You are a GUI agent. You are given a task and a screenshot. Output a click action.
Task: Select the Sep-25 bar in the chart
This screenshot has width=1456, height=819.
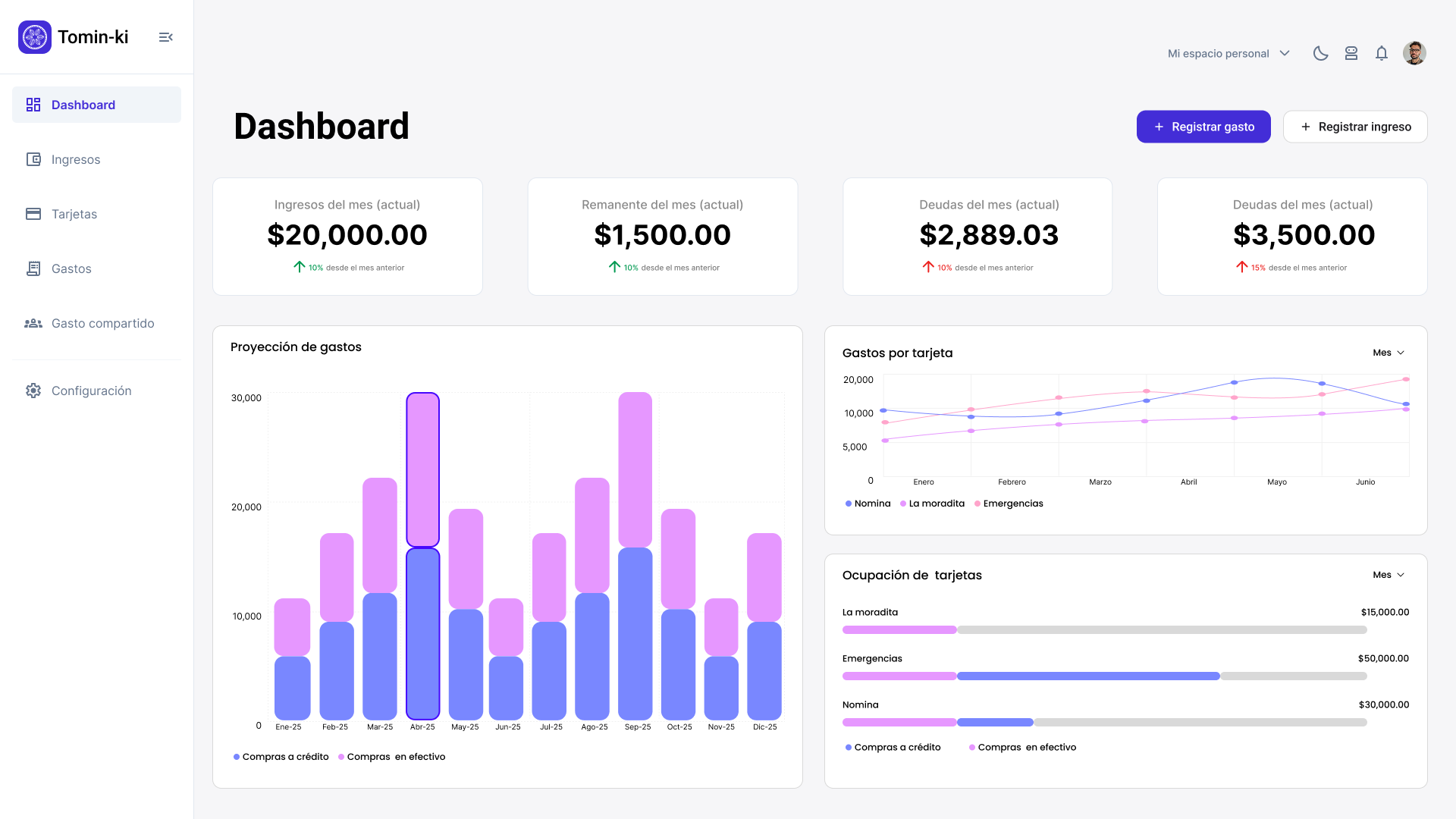(x=635, y=556)
